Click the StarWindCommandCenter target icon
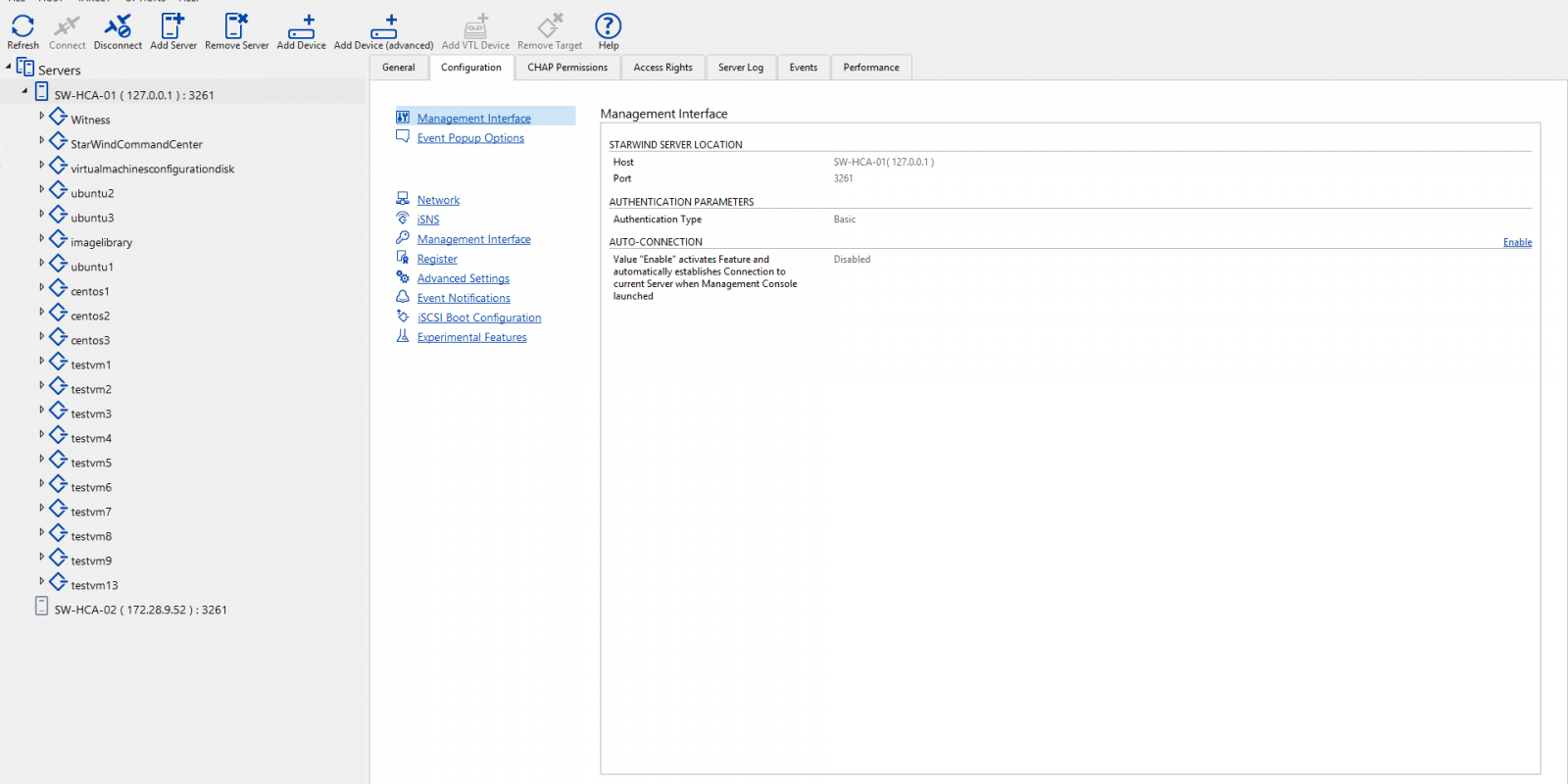This screenshot has width=1568, height=784. pos(59,142)
